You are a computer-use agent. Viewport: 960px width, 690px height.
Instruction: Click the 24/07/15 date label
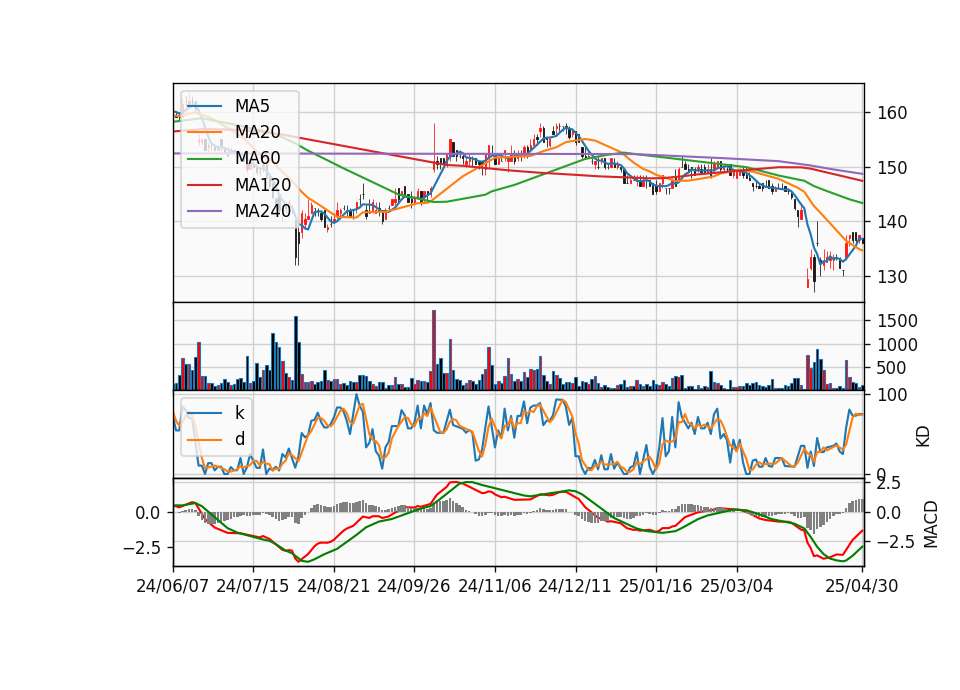(x=253, y=586)
